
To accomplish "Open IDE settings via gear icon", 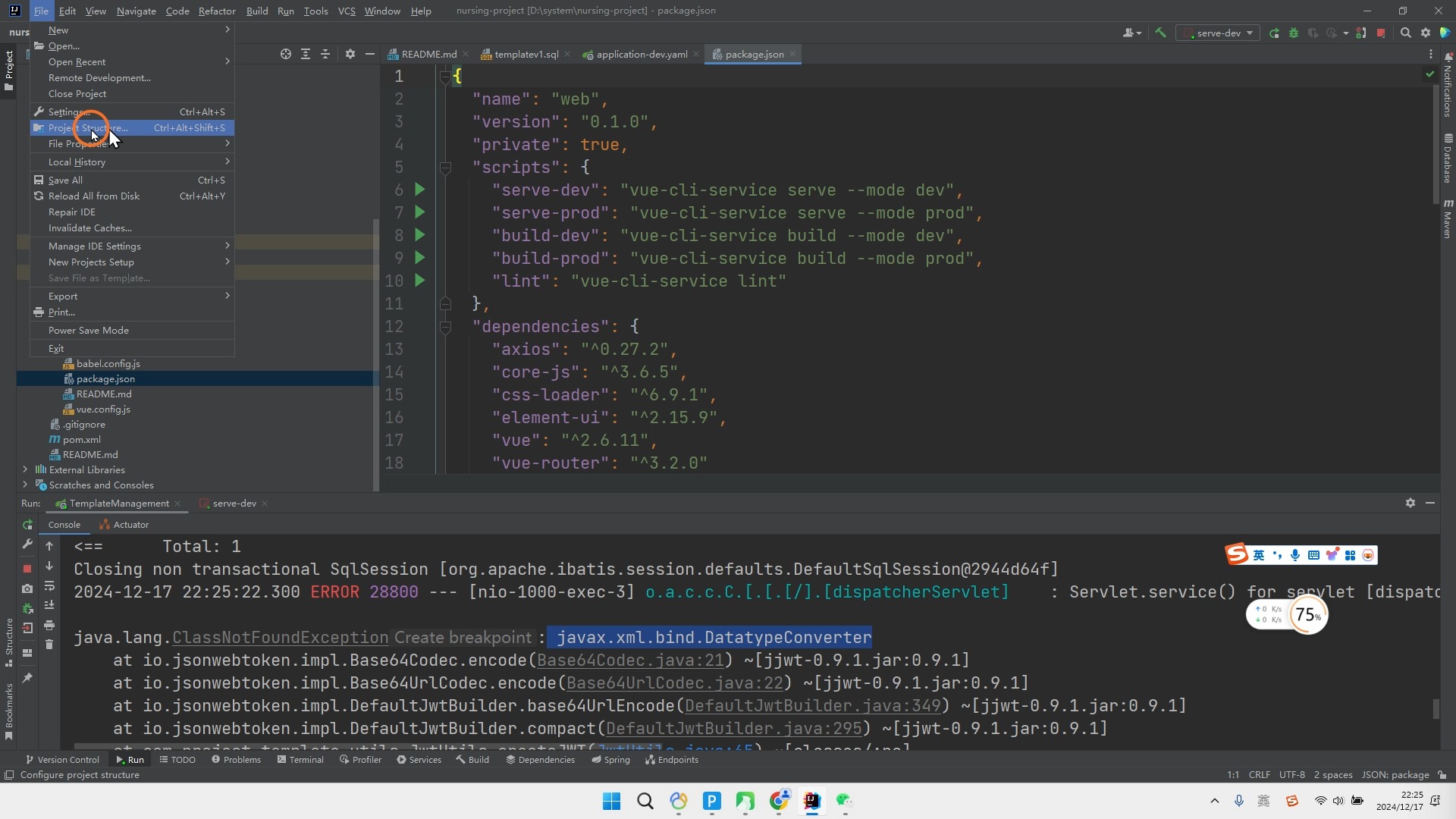I will coord(1426,33).
